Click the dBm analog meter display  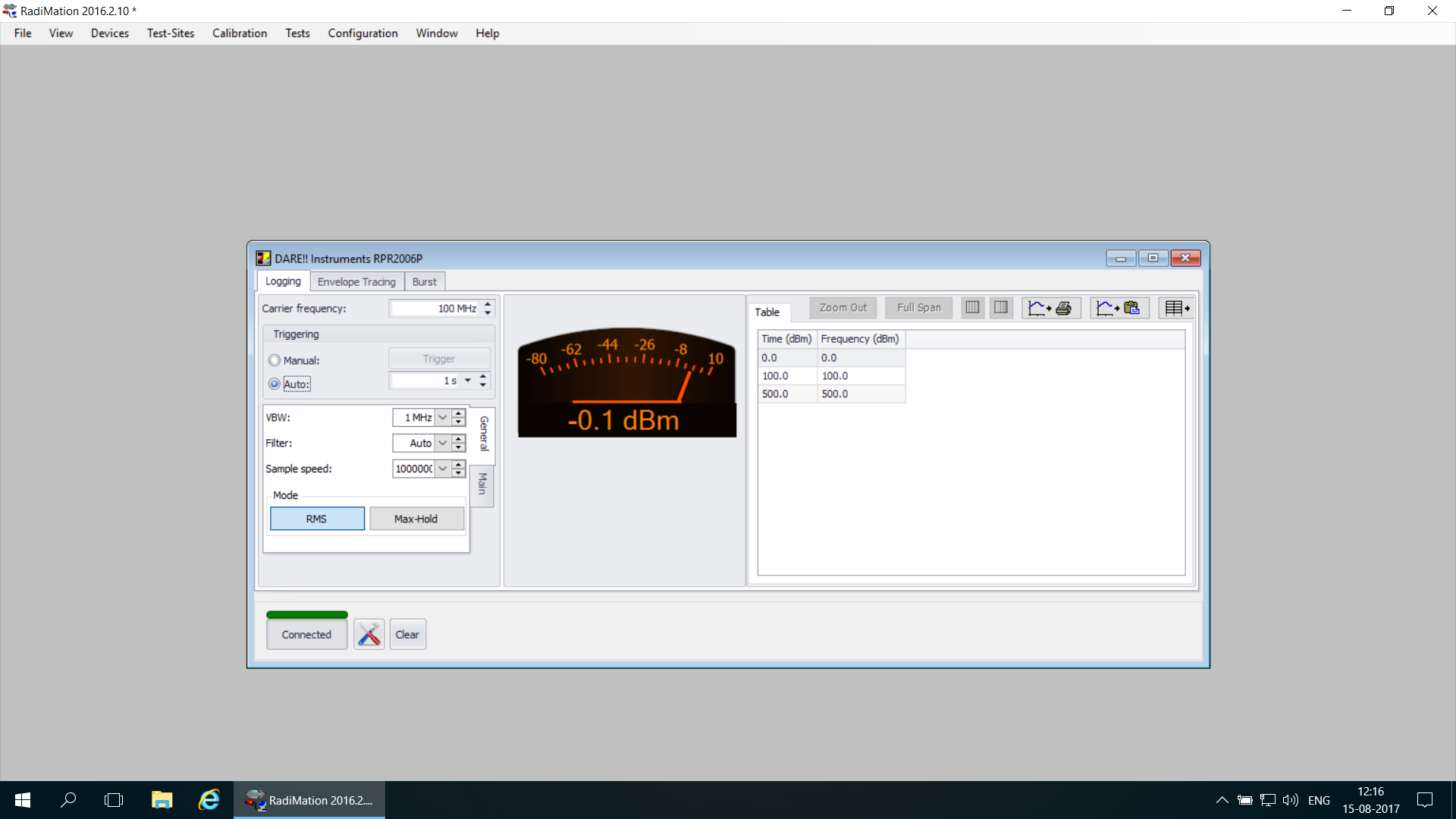(x=627, y=383)
